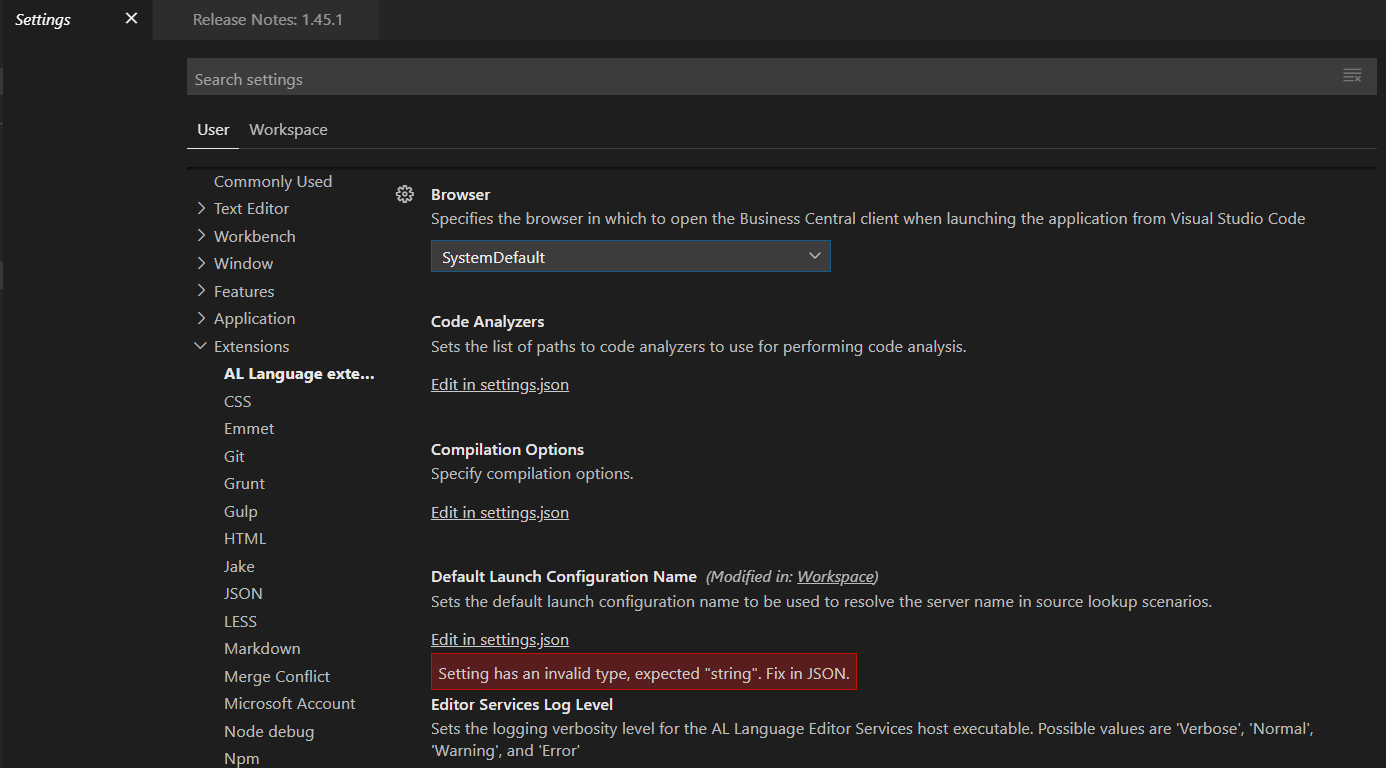Select AL Language extension in the sidebar
The height and width of the screenshot is (768, 1386).
299,373
